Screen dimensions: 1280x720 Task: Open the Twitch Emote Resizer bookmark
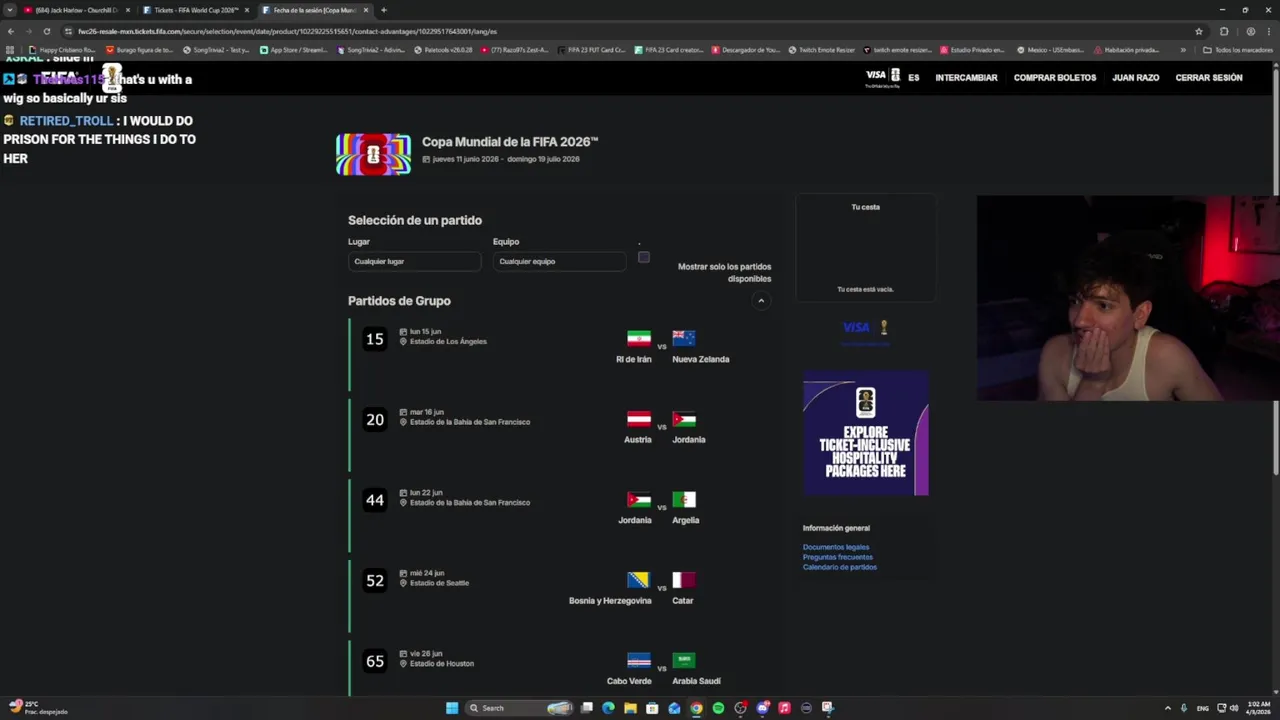click(821, 49)
